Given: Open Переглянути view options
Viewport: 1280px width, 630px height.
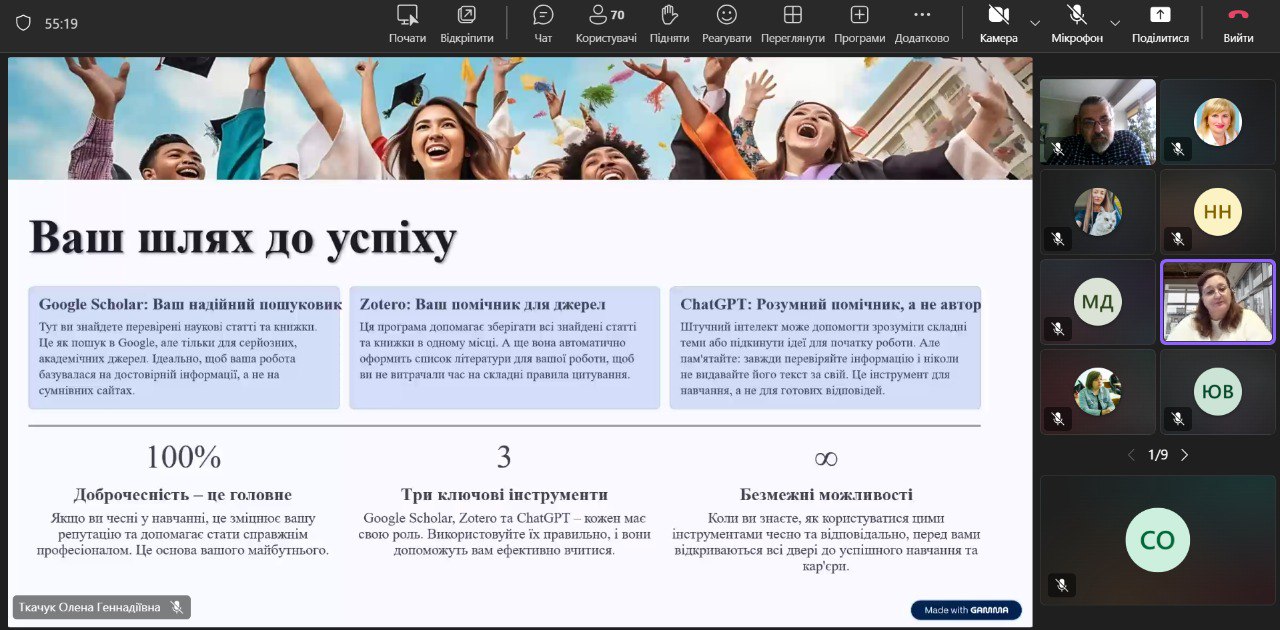Looking at the screenshot, I should [792, 23].
